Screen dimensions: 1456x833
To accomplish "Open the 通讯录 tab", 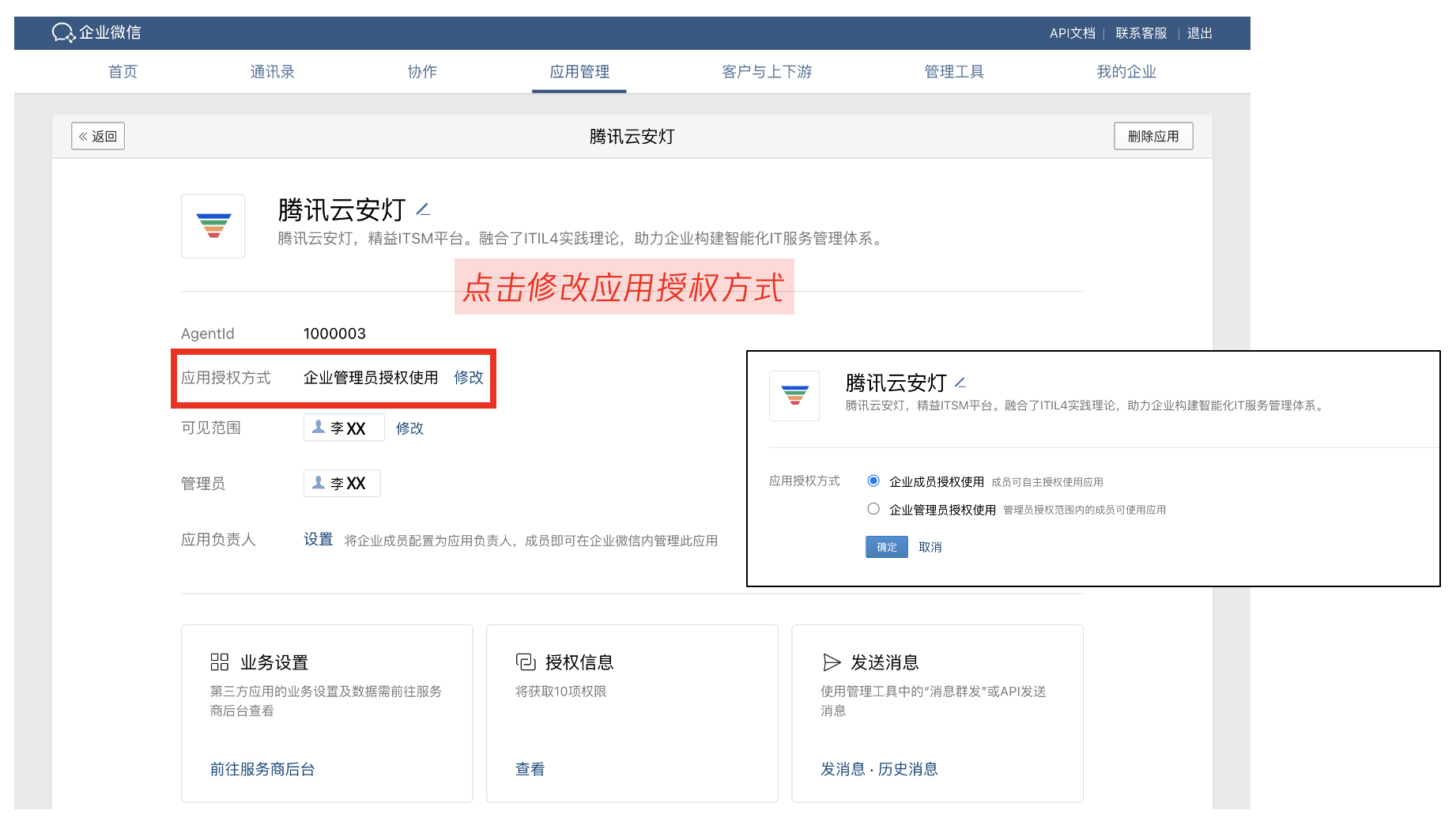I will [x=272, y=72].
